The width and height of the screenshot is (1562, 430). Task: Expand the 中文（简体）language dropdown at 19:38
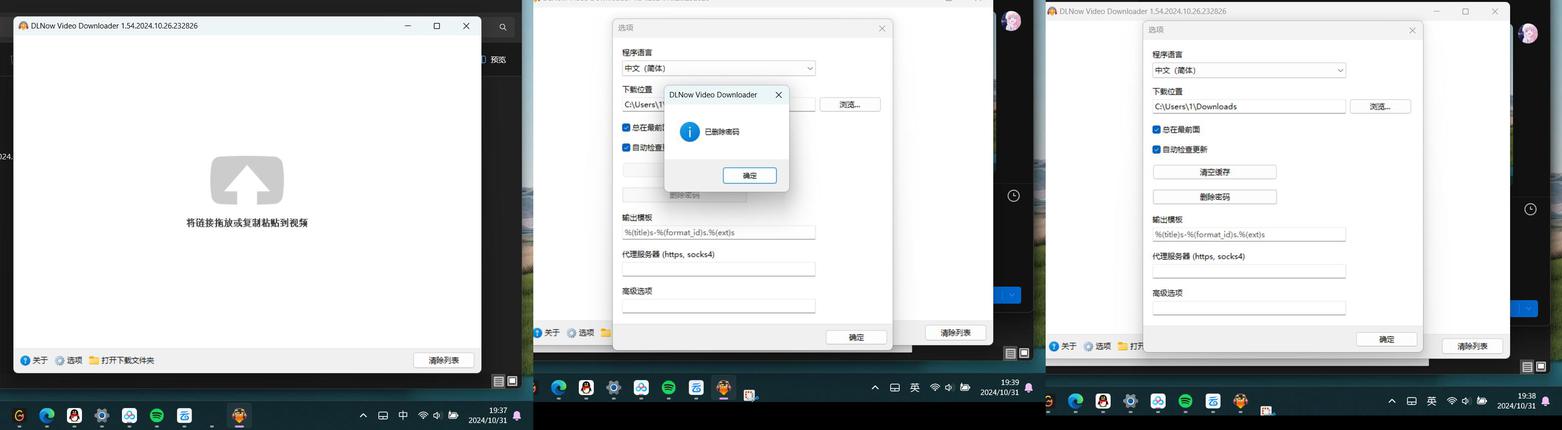pyautogui.click(x=1248, y=70)
